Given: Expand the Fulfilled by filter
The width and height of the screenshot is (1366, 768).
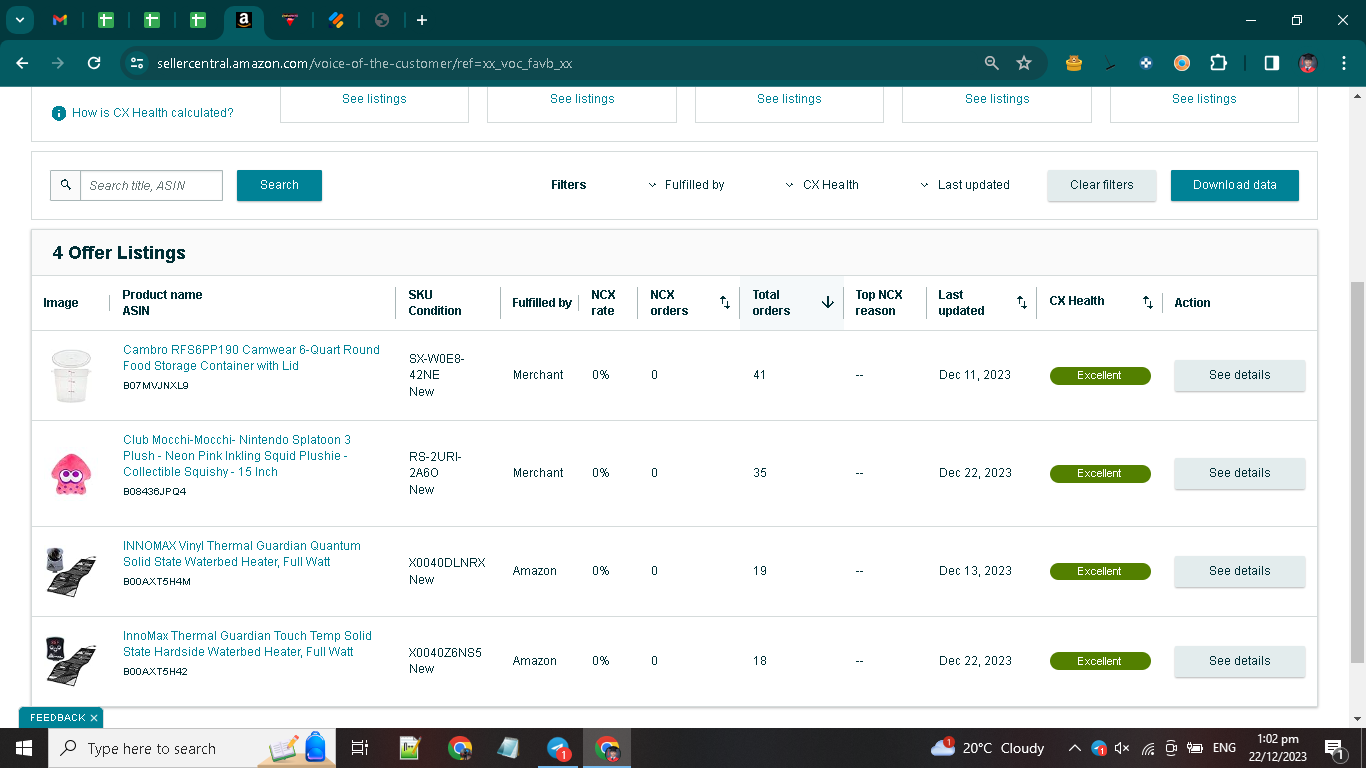Looking at the screenshot, I should click(x=686, y=185).
